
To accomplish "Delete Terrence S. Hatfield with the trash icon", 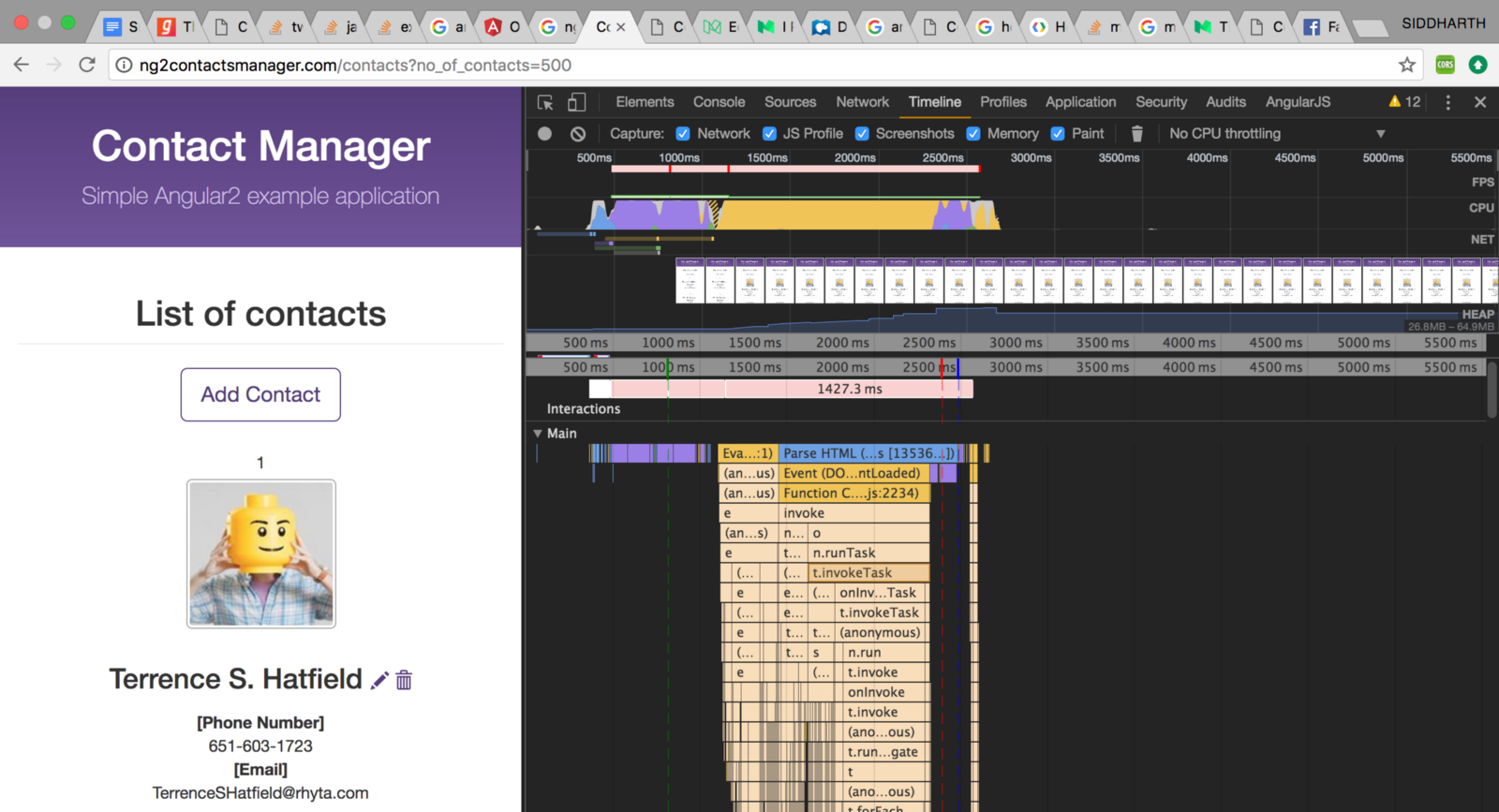I will pyautogui.click(x=404, y=680).
